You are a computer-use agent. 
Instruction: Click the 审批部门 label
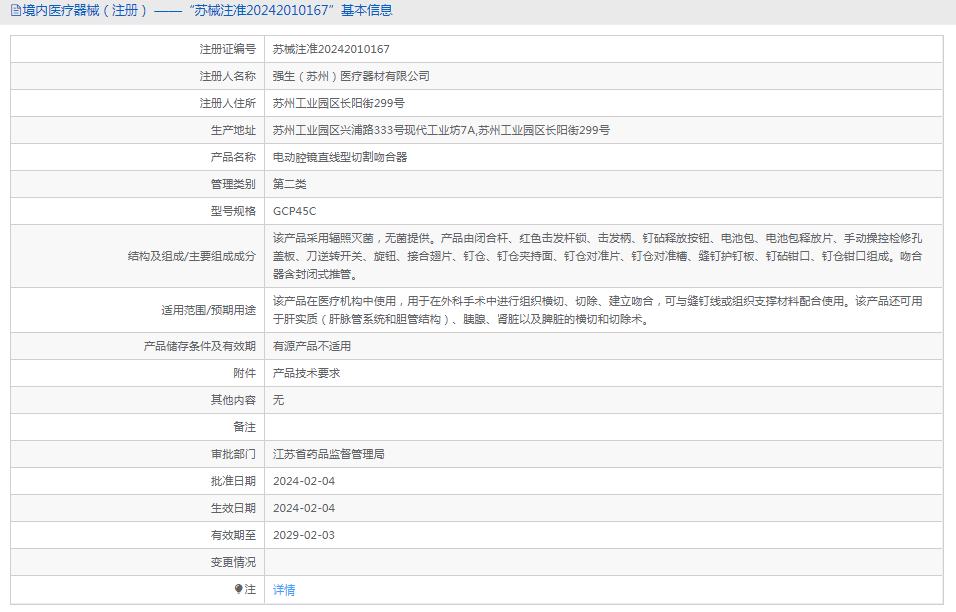tap(233, 454)
